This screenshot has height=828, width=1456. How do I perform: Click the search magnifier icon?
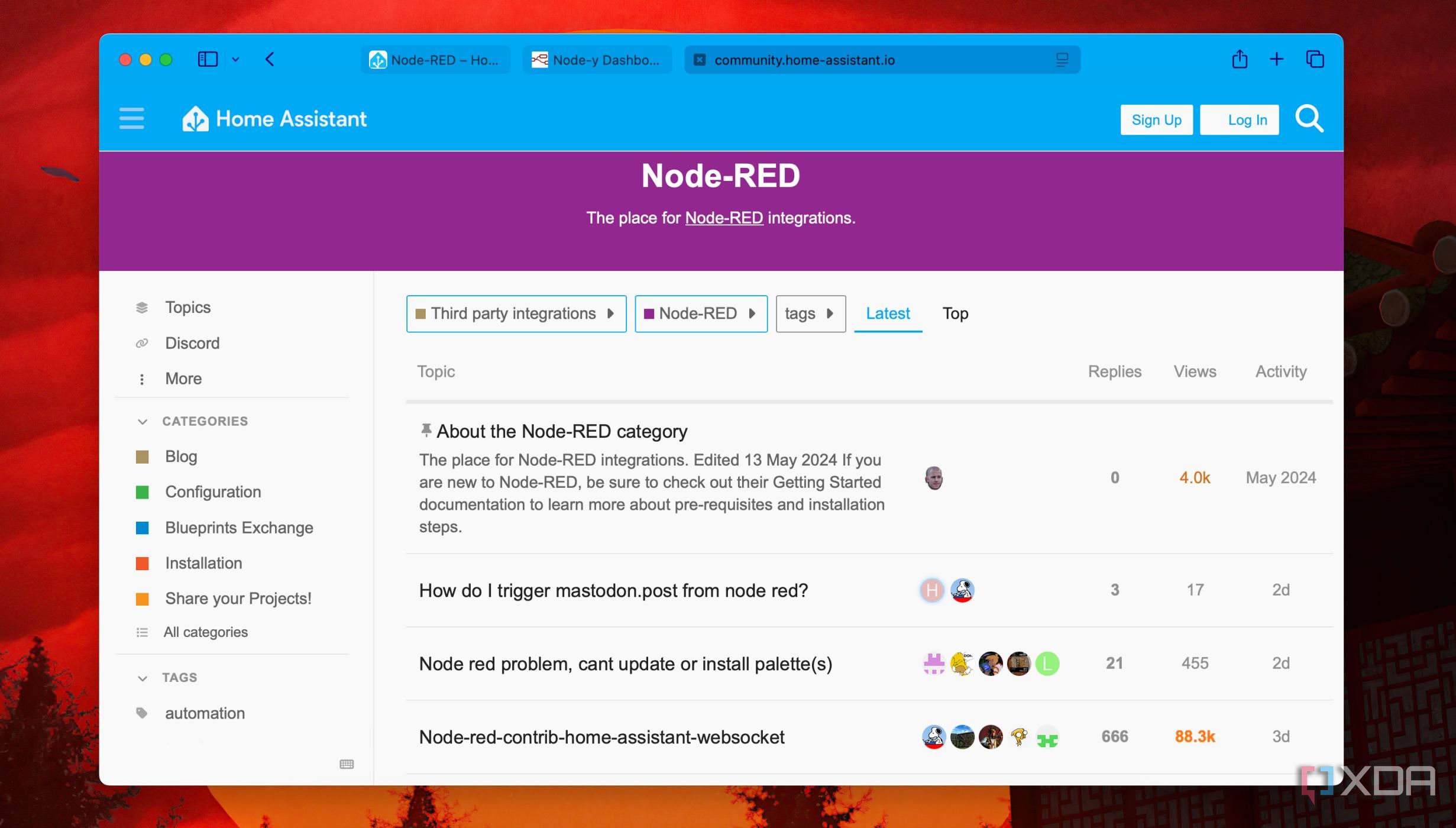[x=1309, y=119]
